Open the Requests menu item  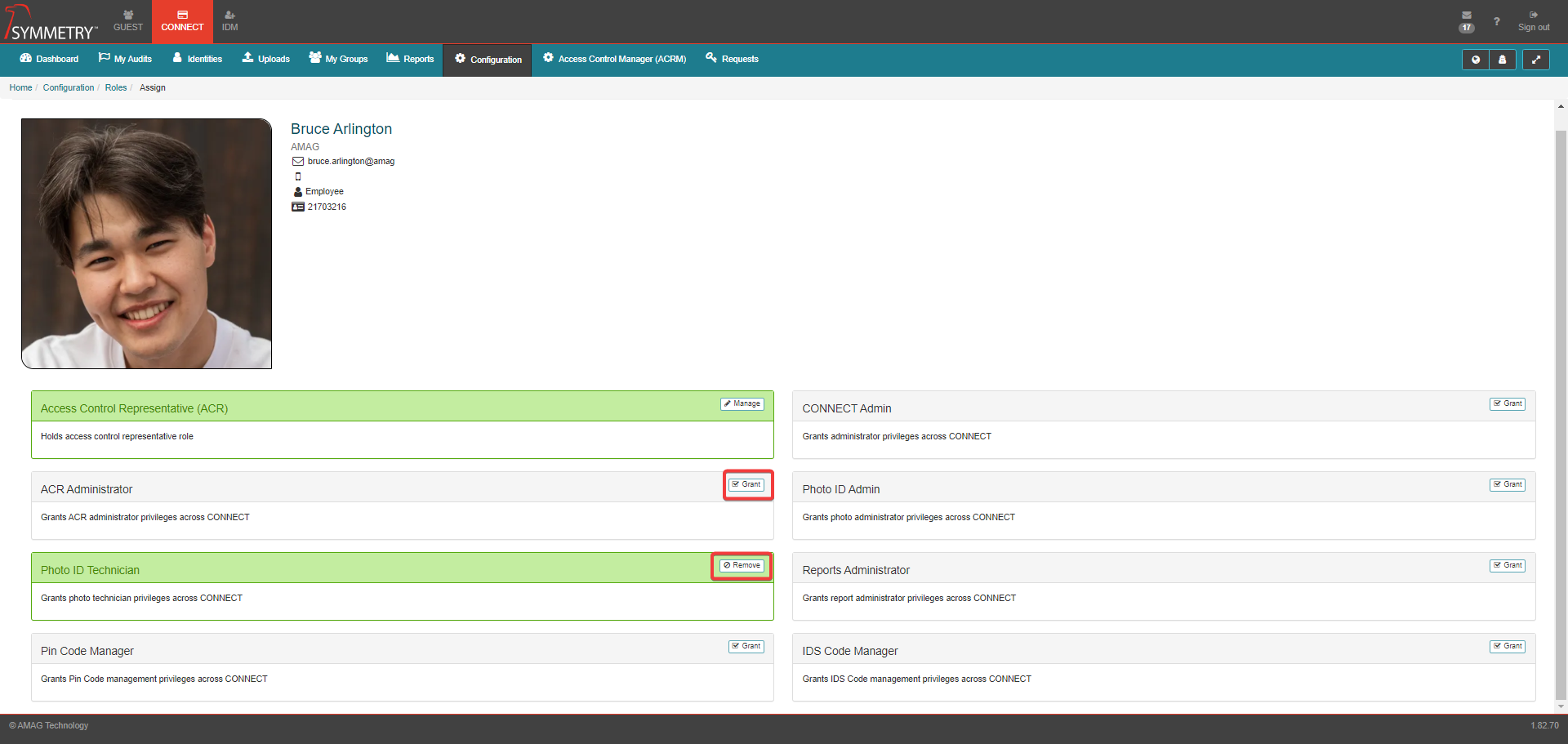pyautogui.click(x=733, y=59)
